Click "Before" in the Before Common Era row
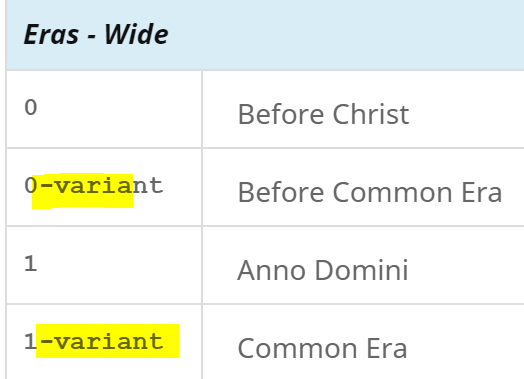Image resolution: width=524 pixels, height=379 pixels. (281, 193)
